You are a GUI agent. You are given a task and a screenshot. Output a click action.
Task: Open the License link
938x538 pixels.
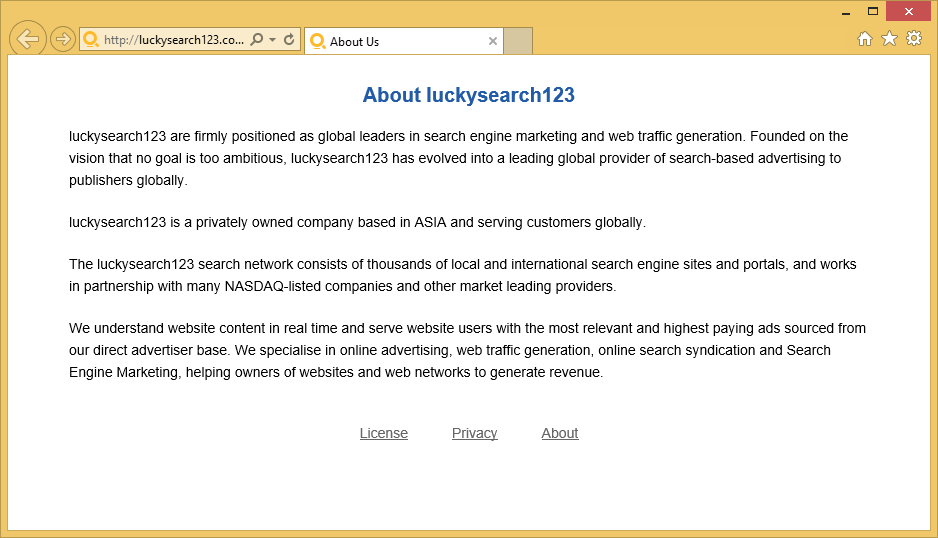click(383, 433)
